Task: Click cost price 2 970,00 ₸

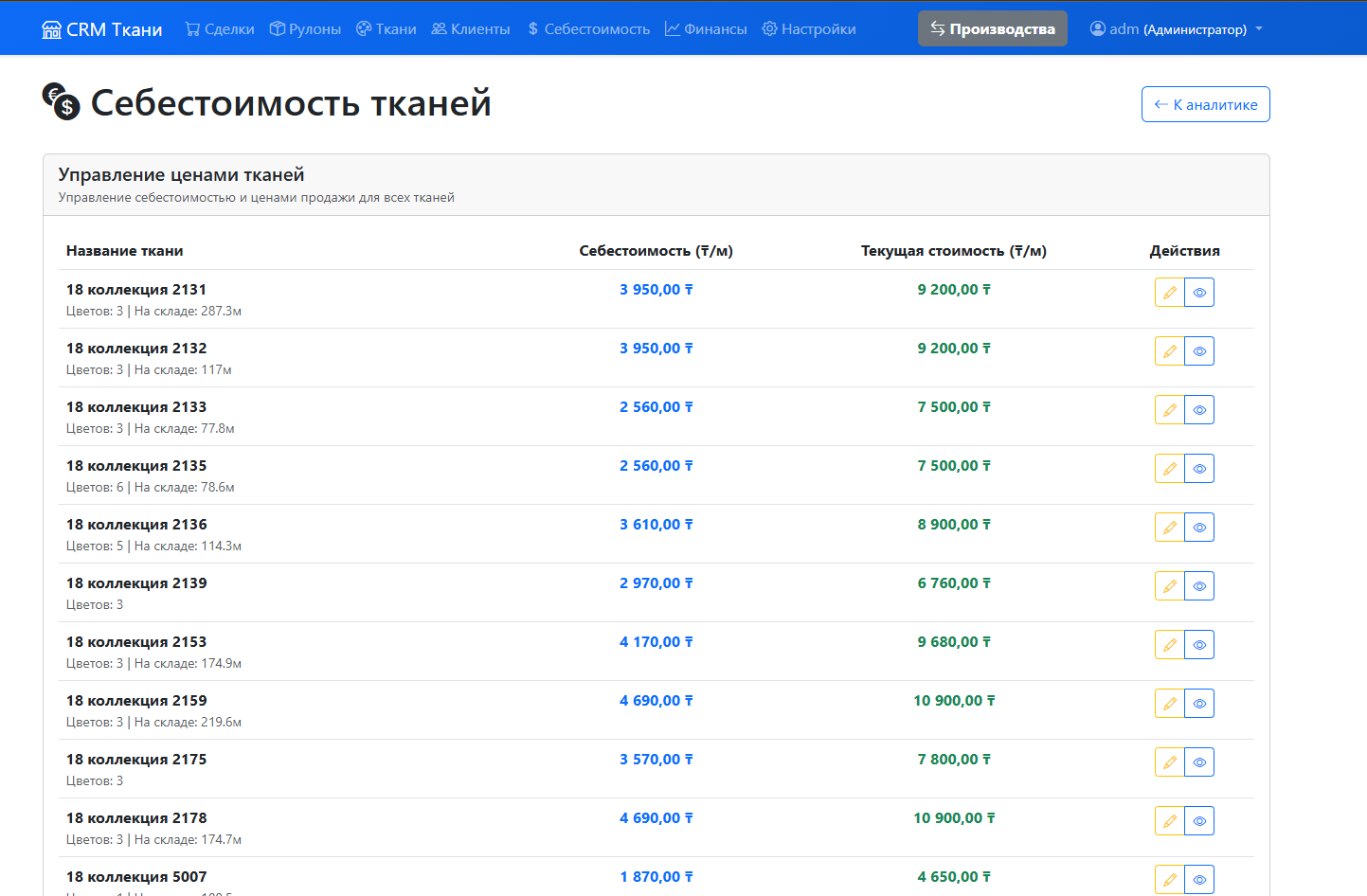Action: click(x=657, y=583)
